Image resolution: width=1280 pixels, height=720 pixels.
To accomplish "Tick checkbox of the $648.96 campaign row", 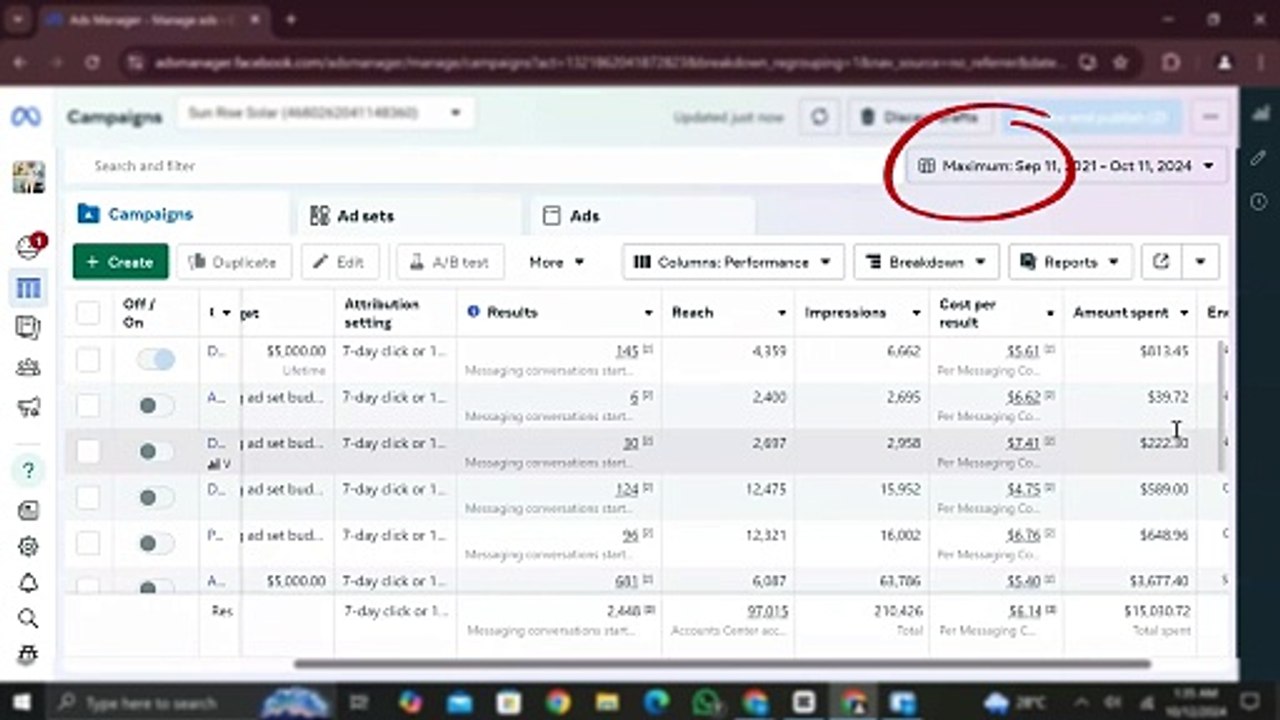I will [88, 543].
